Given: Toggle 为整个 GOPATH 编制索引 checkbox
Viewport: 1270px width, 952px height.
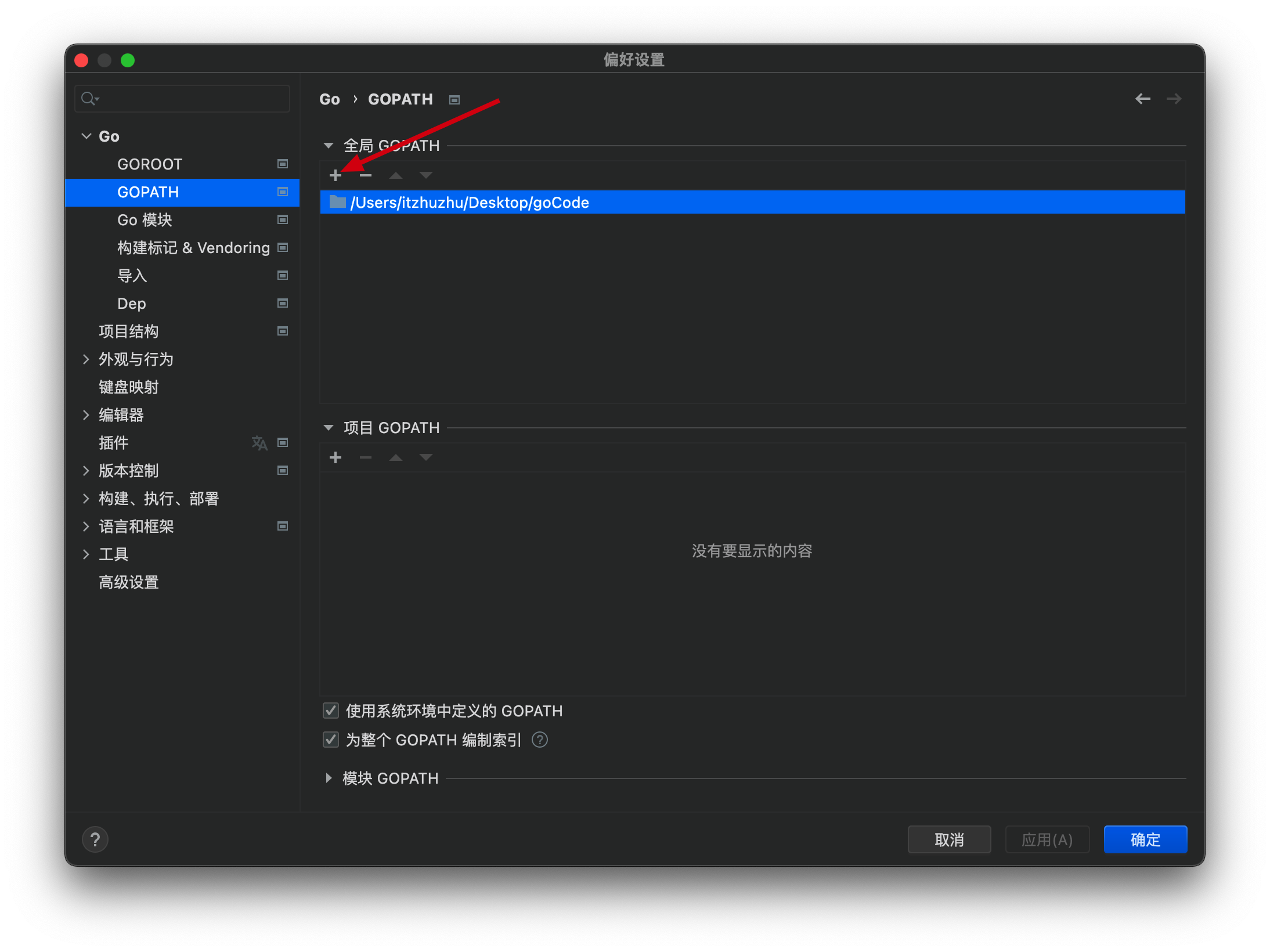Looking at the screenshot, I should point(332,740).
